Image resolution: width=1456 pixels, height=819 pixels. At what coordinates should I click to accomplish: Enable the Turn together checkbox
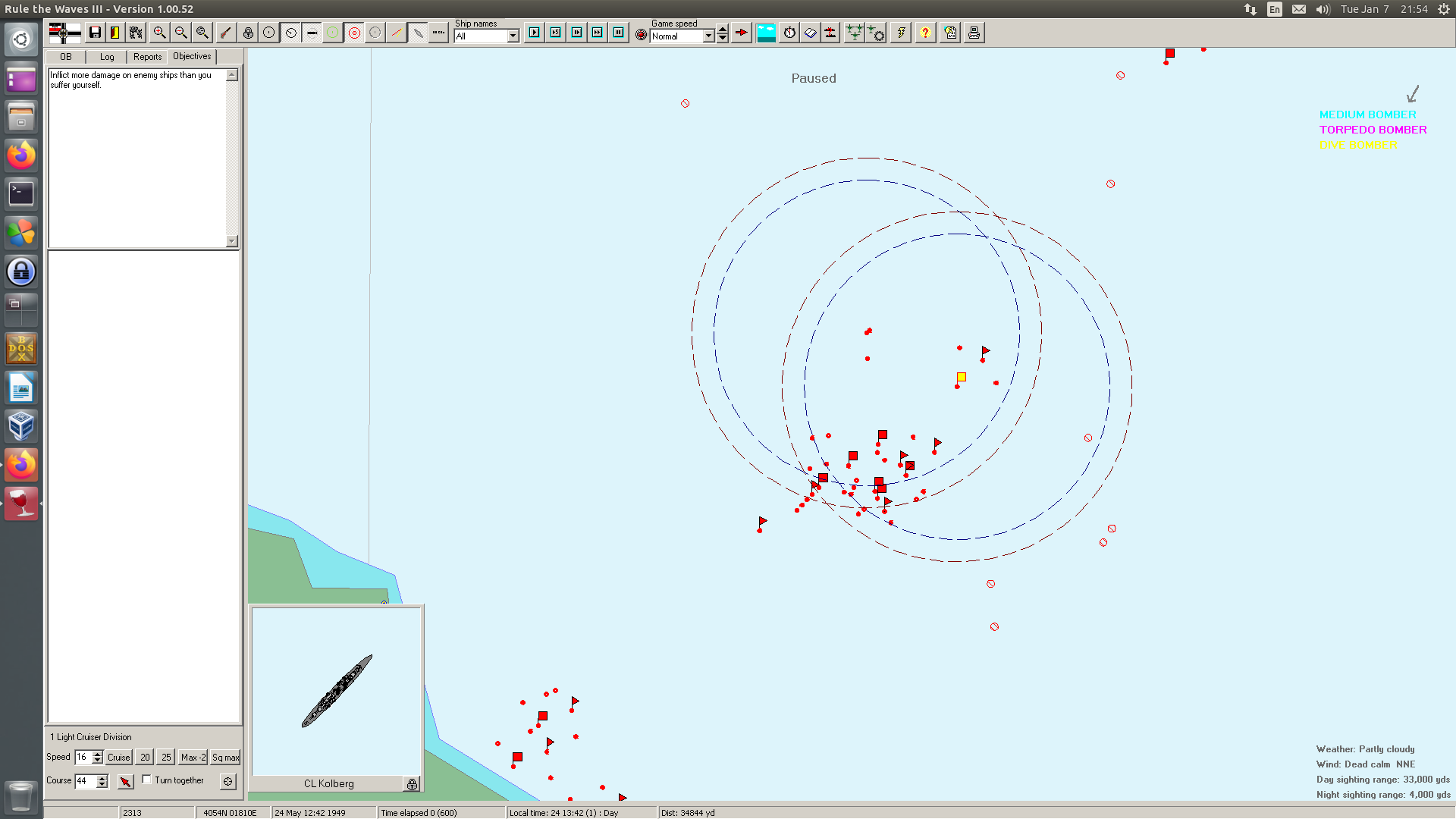point(147,780)
